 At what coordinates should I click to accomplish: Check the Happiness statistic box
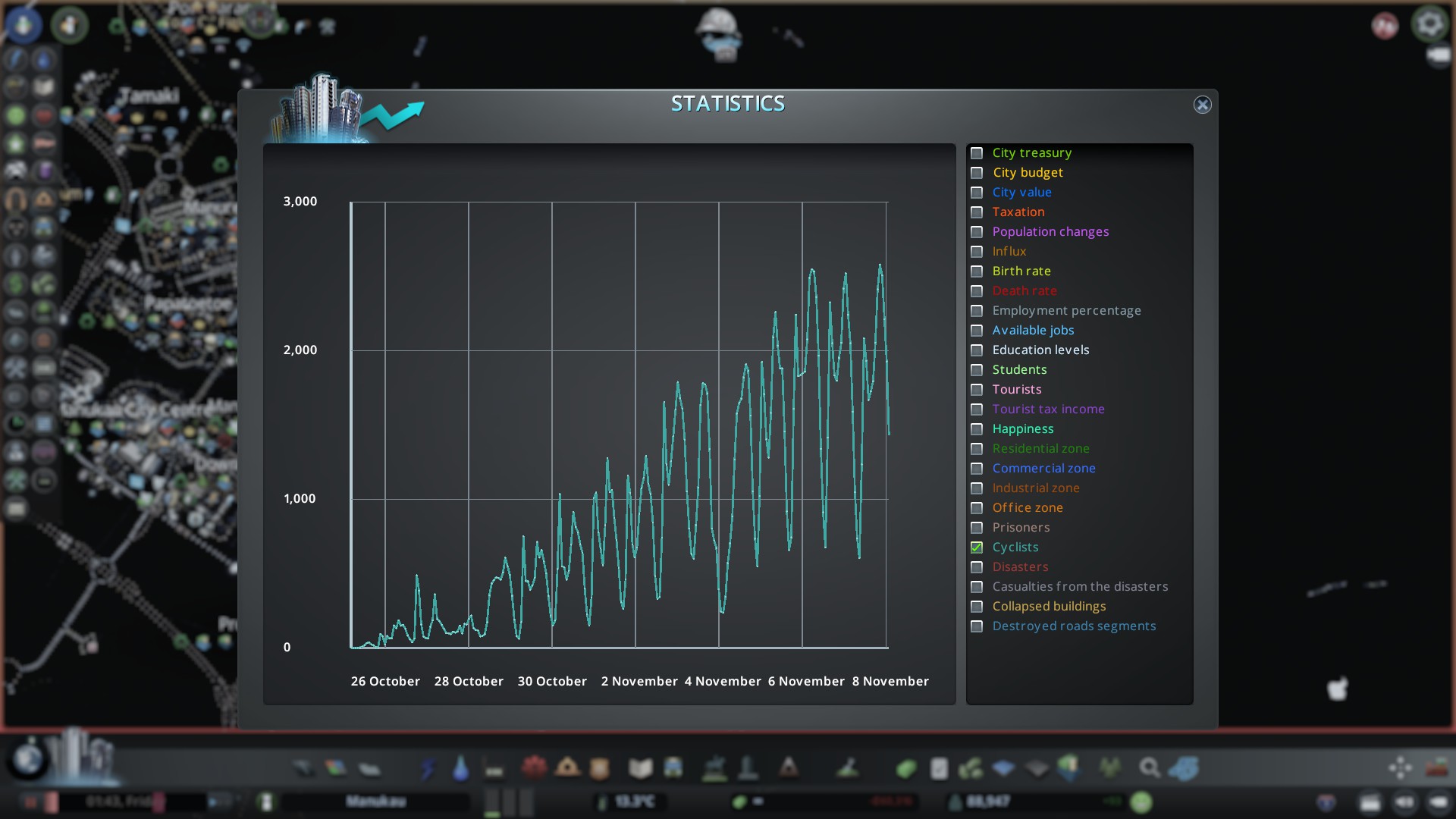tap(977, 429)
